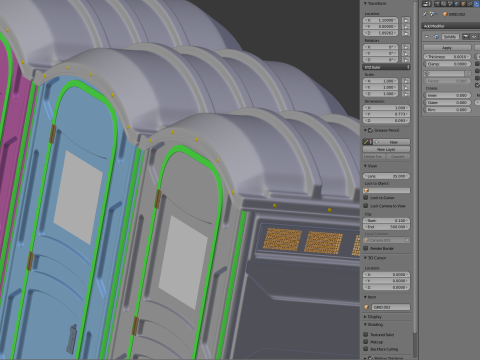
Task: Toggle lock on Scale X value
Action: (406, 81)
